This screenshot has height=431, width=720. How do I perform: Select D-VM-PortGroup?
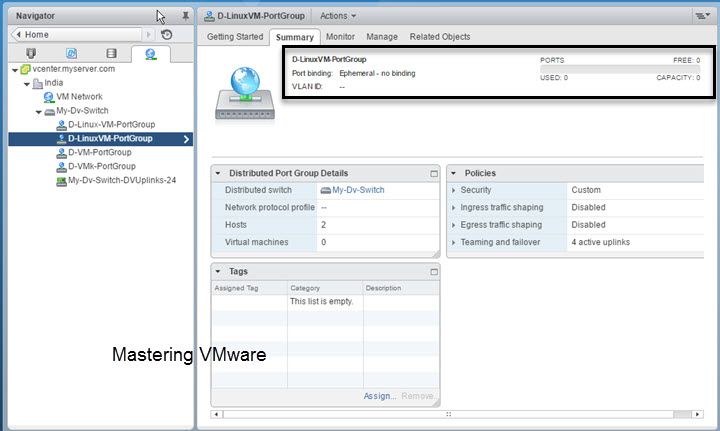100,152
